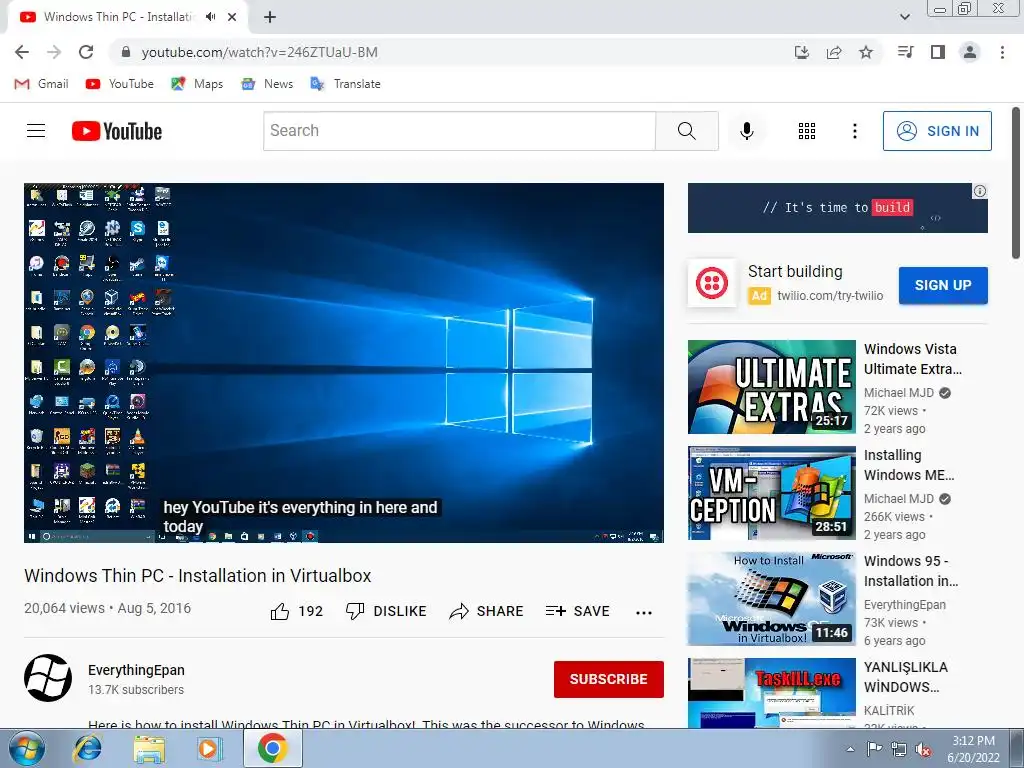Open the EverythingEpan channel name link

tap(136, 670)
